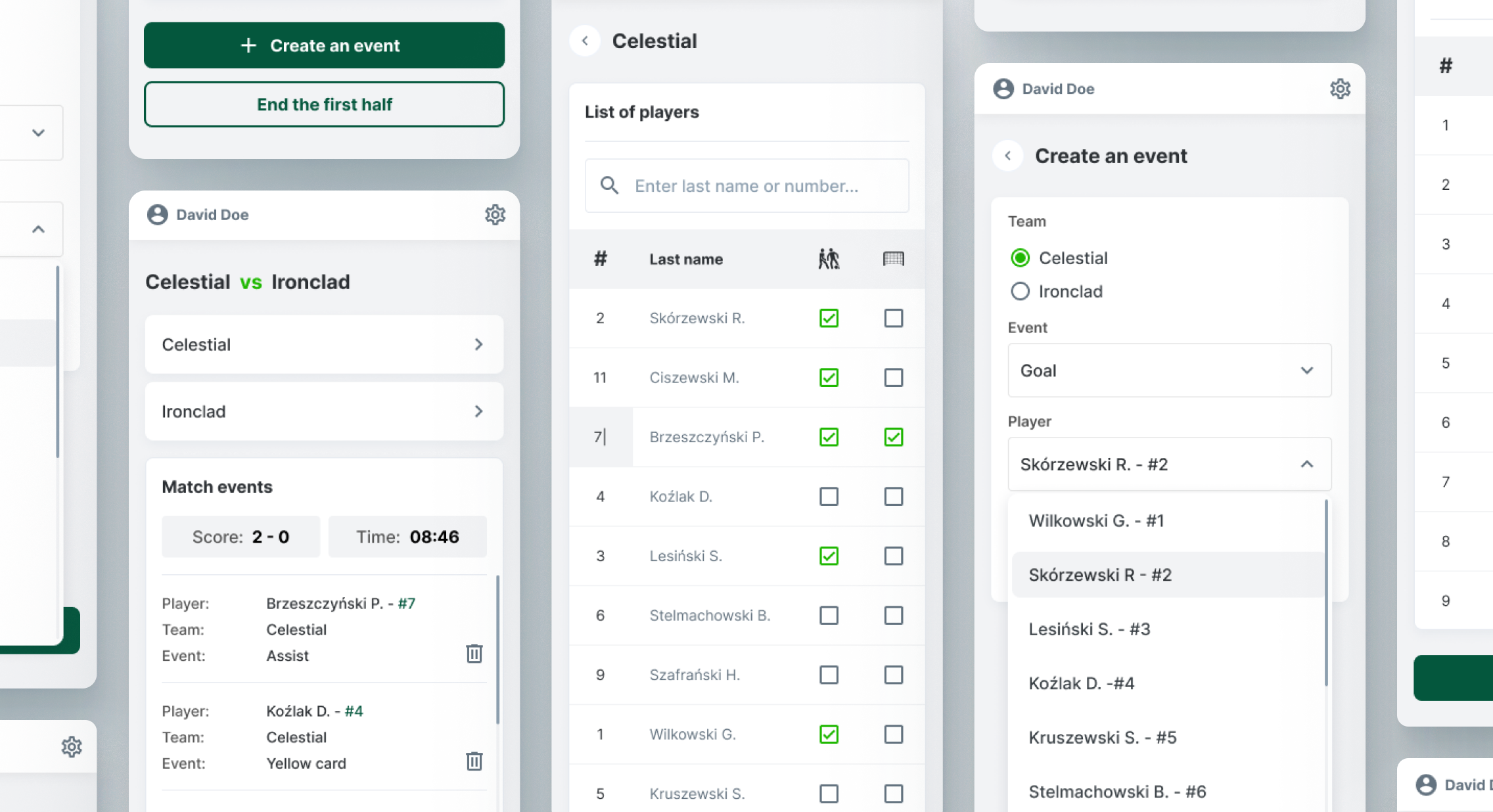Uncheck goal checkbox for Brzeszczyński P.
Screen dimensions: 1493x812
coord(894,437)
